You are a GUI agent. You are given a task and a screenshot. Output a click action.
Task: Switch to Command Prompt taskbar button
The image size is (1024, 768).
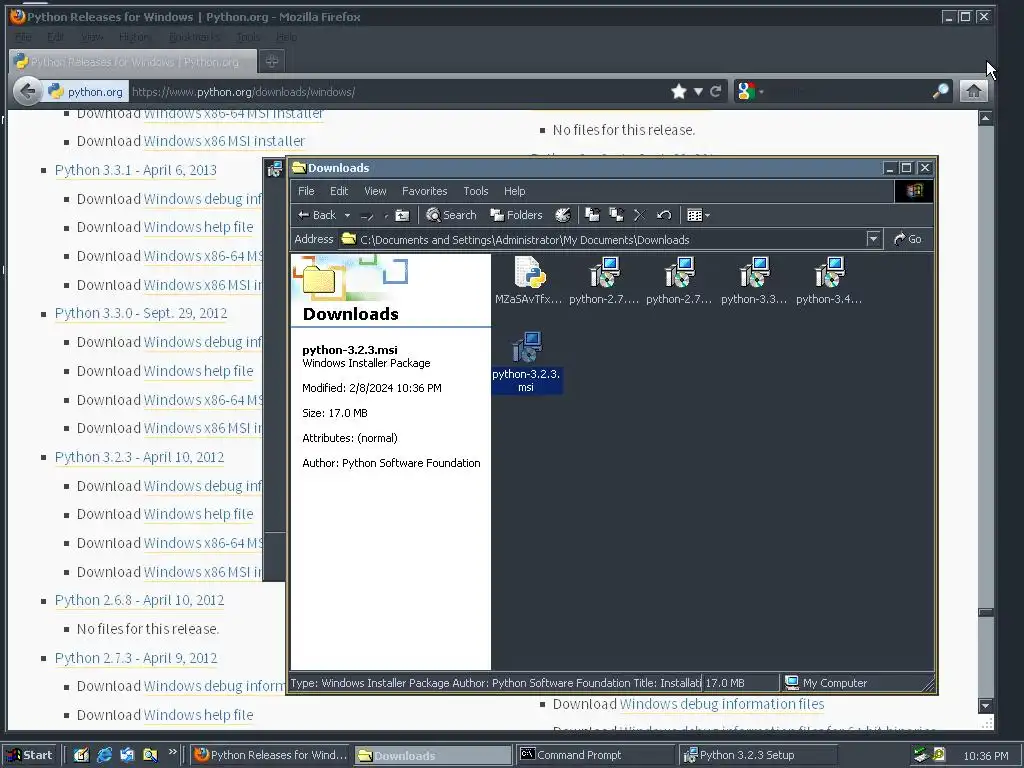pyautogui.click(x=596, y=755)
